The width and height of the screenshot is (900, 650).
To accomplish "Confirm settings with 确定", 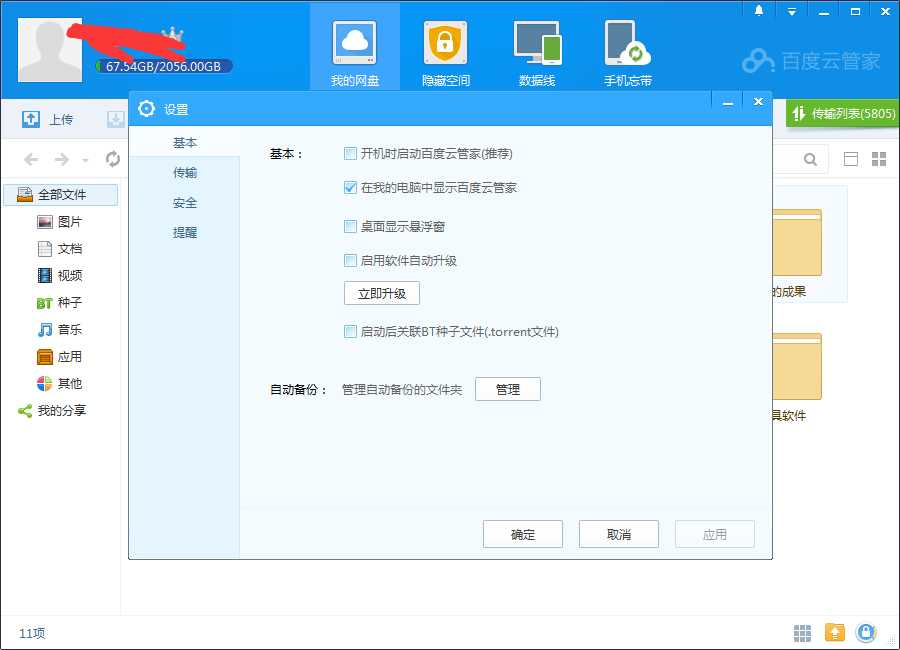I will coord(523,535).
